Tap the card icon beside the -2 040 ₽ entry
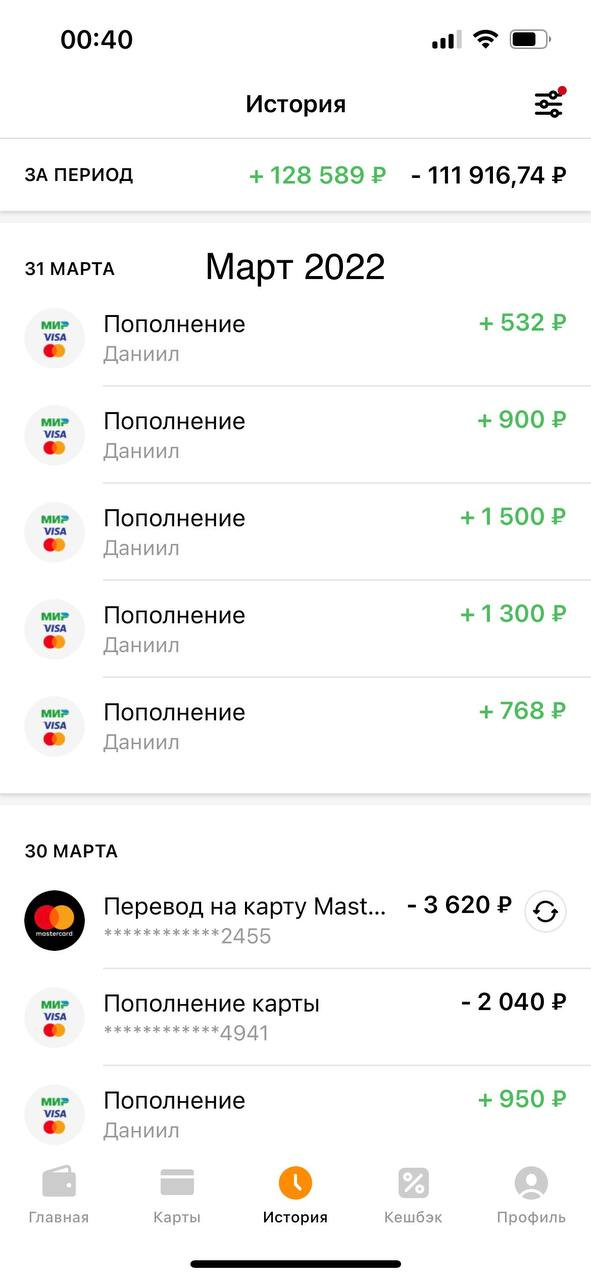Image resolution: width=591 pixels, height=1280 pixels. 54,1017
